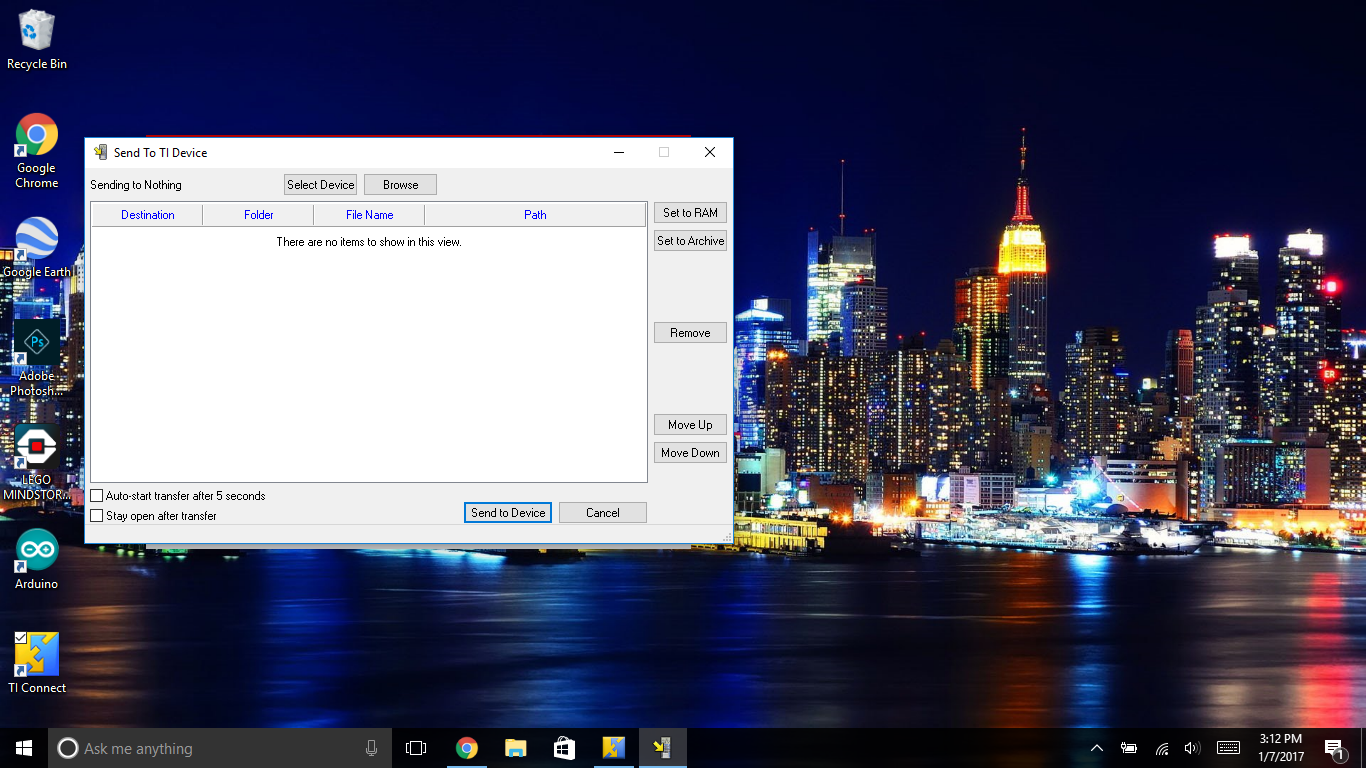The height and width of the screenshot is (768, 1366).
Task: Sort by the Path column header
Action: pyautogui.click(x=535, y=214)
